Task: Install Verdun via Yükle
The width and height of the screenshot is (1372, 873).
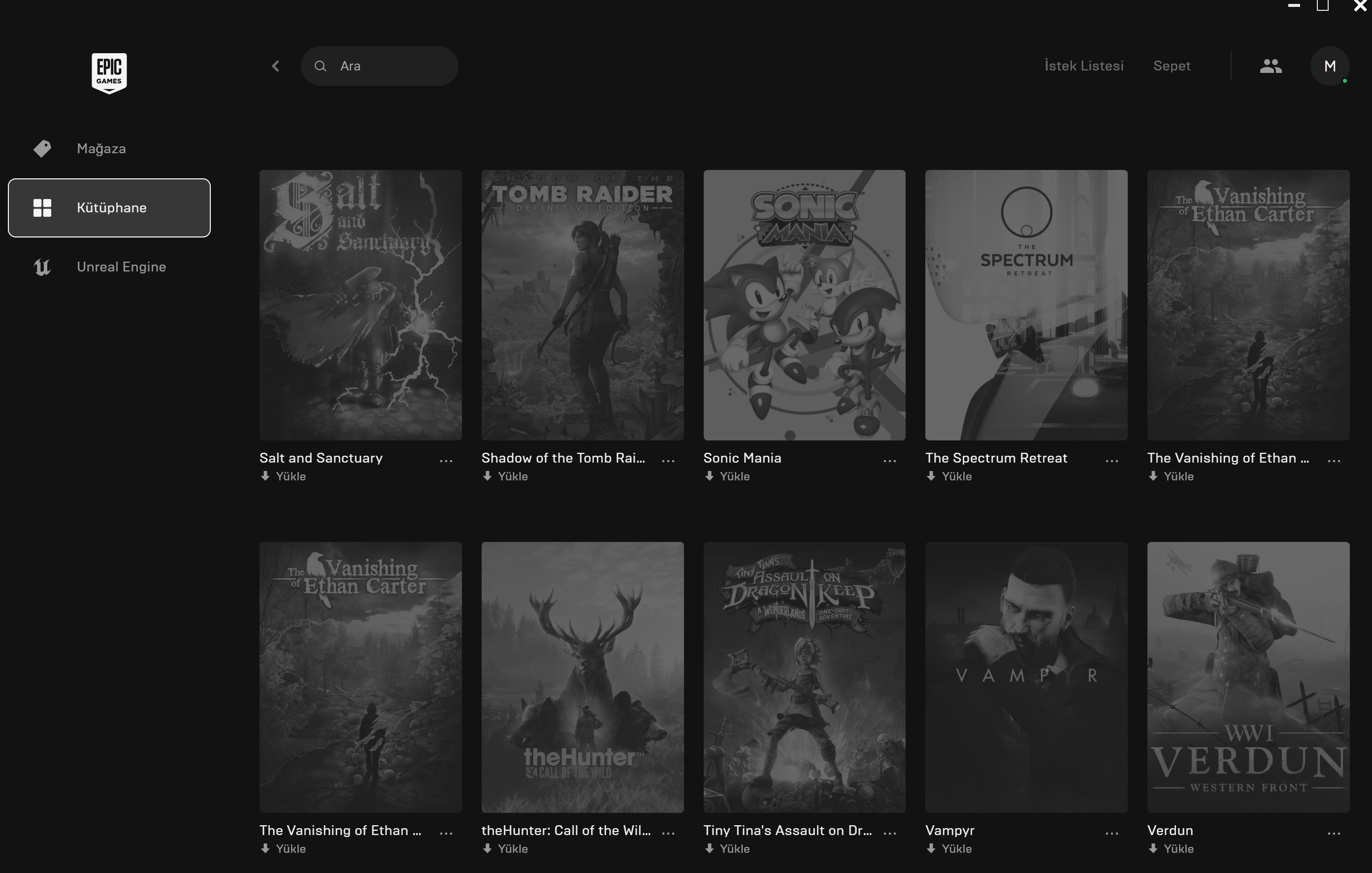Action: [1171, 849]
